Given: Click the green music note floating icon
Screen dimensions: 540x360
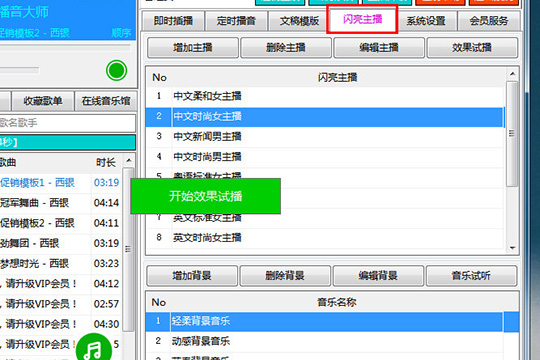Looking at the screenshot, I should tap(94, 348).
